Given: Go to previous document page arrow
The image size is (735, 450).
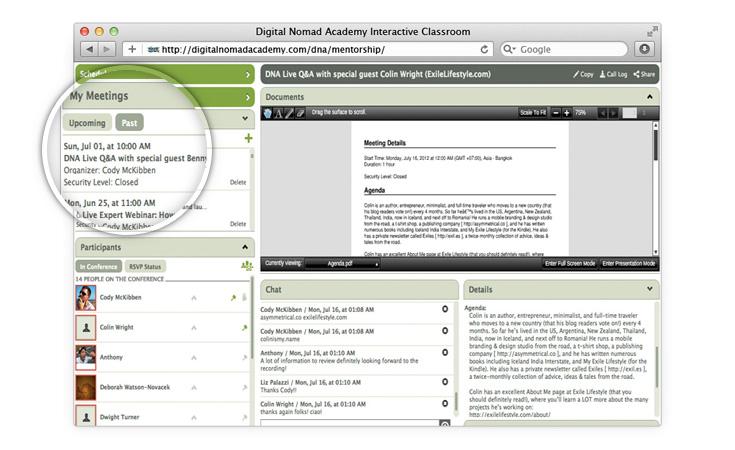Looking at the screenshot, I should [x=603, y=113].
